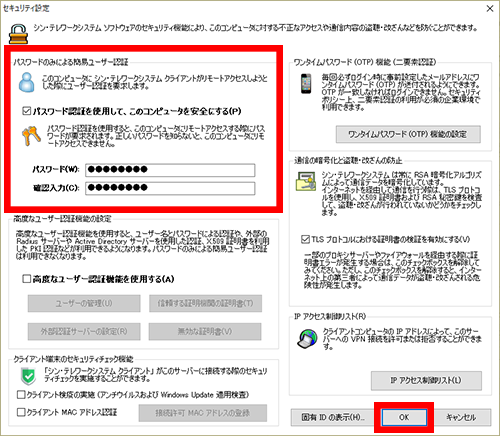This screenshot has height=436, width=500.
Task: Click the smartphone OTP icon
Action: 306,84
